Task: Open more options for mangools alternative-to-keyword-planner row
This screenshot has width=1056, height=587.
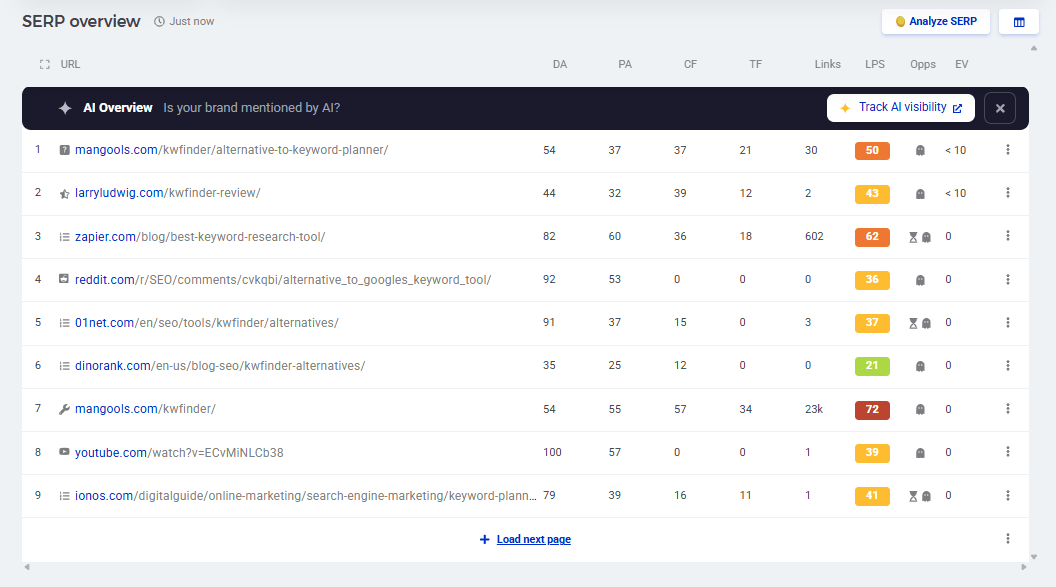Action: [x=1008, y=149]
